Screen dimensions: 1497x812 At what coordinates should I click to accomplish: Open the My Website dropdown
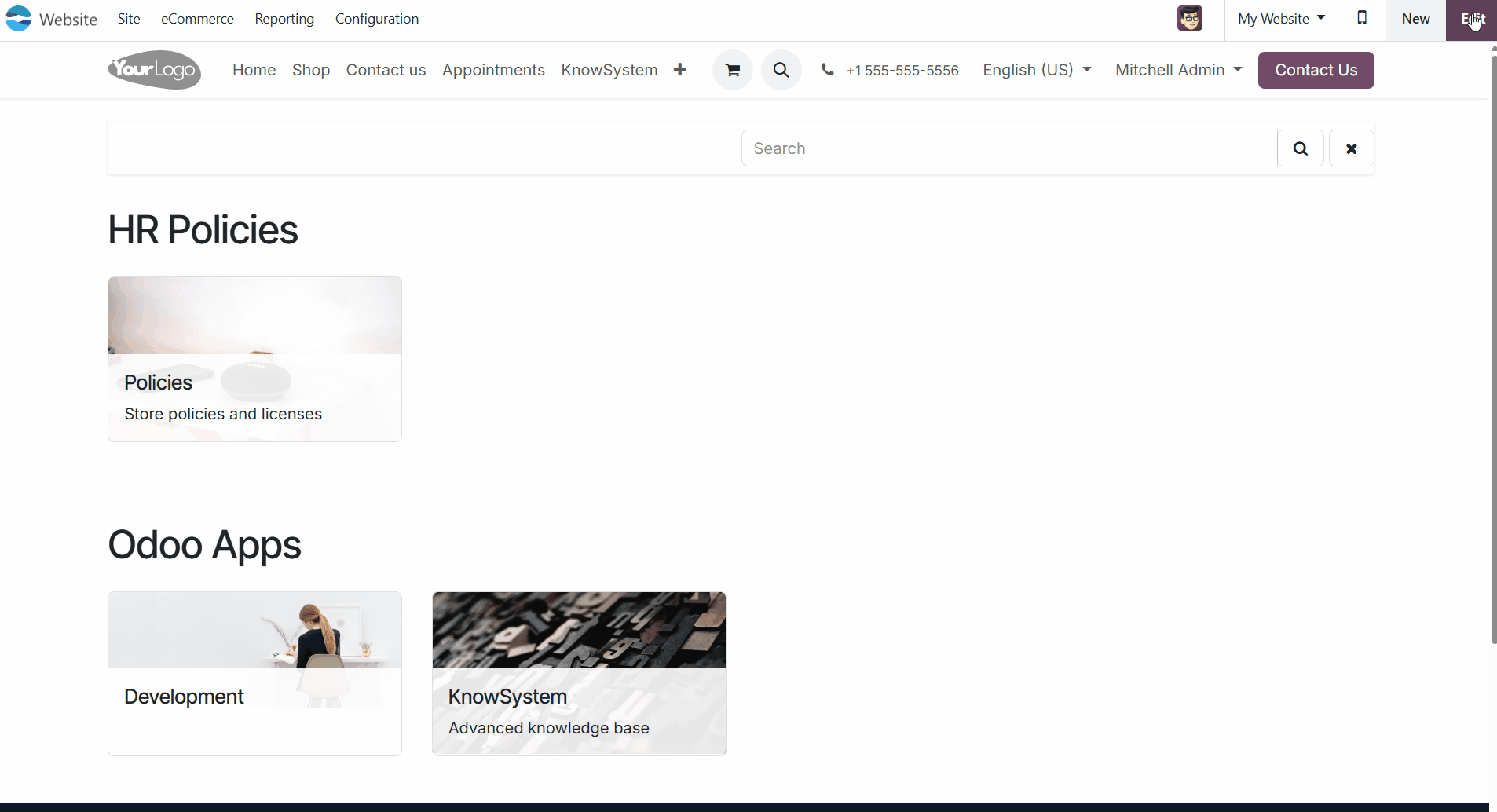[x=1281, y=19]
